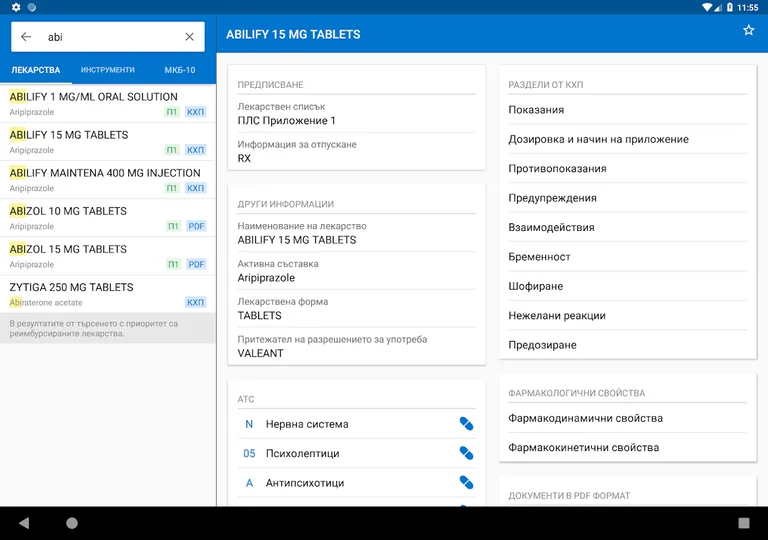Tap the back arrow in search box
This screenshot has height=540, width=768.
point(26,37)
